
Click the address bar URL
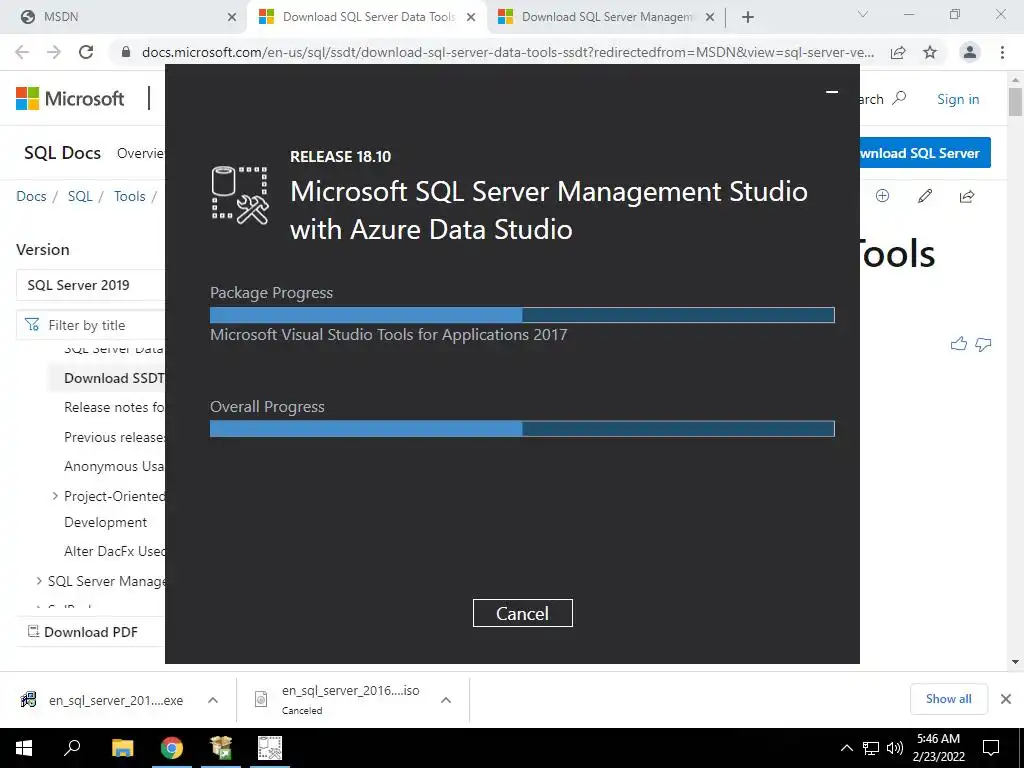(507, 52)
